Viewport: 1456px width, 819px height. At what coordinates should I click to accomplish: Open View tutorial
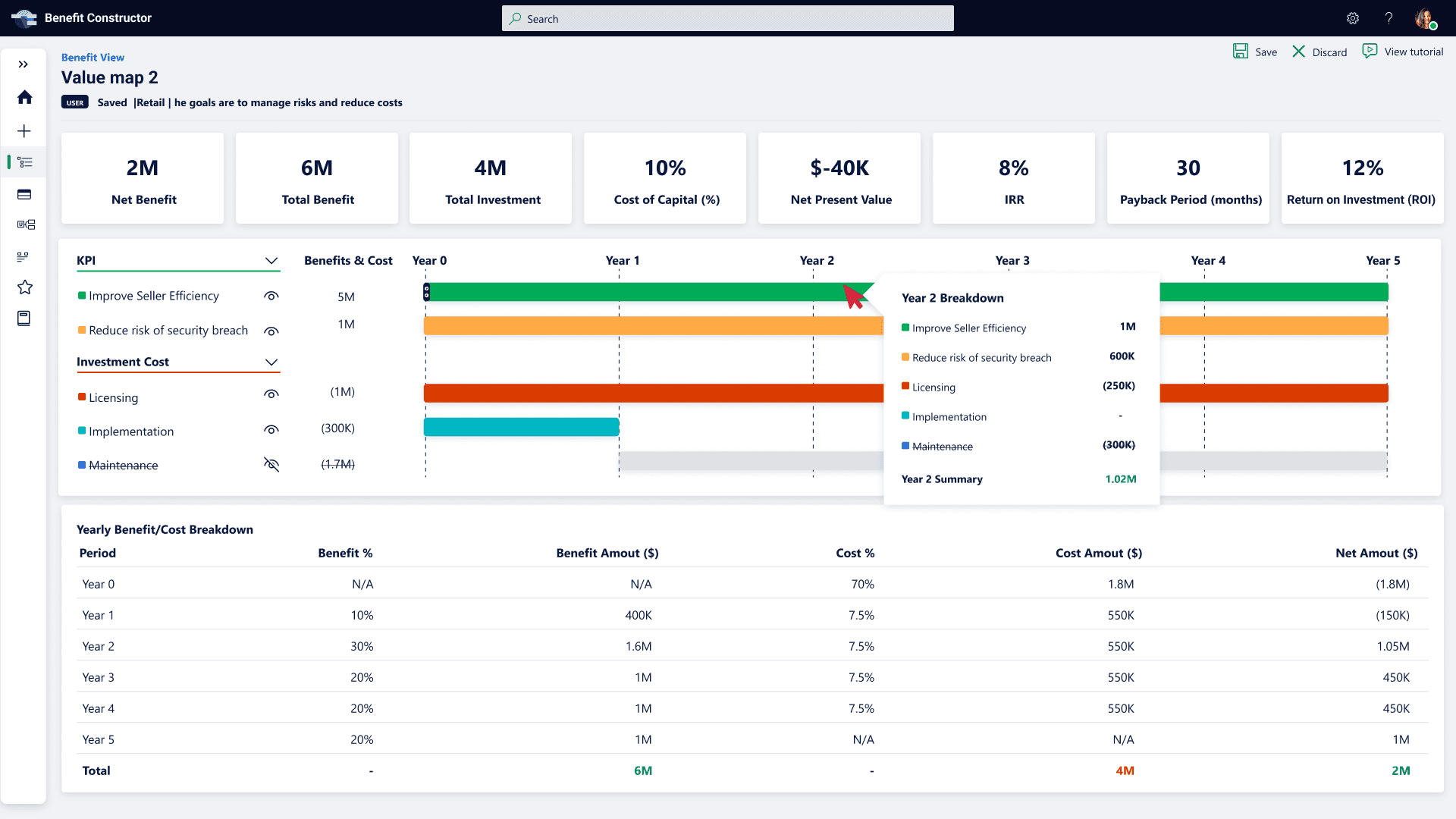pyautogui.click(x=1402, y=52)
